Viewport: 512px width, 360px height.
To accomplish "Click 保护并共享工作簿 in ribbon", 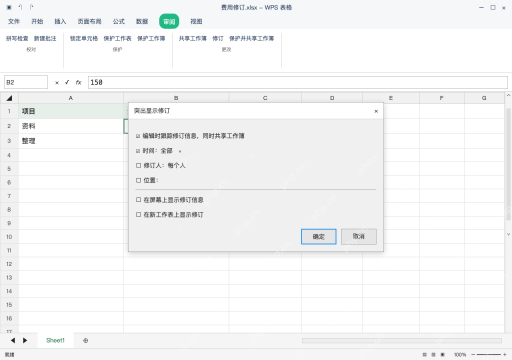I will (252, 39).
